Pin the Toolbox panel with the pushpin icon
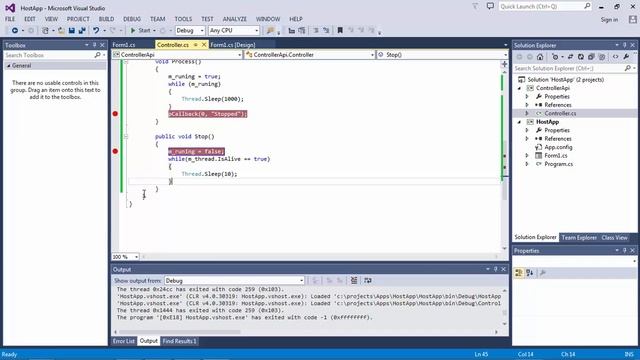 [x=94, y=45]
